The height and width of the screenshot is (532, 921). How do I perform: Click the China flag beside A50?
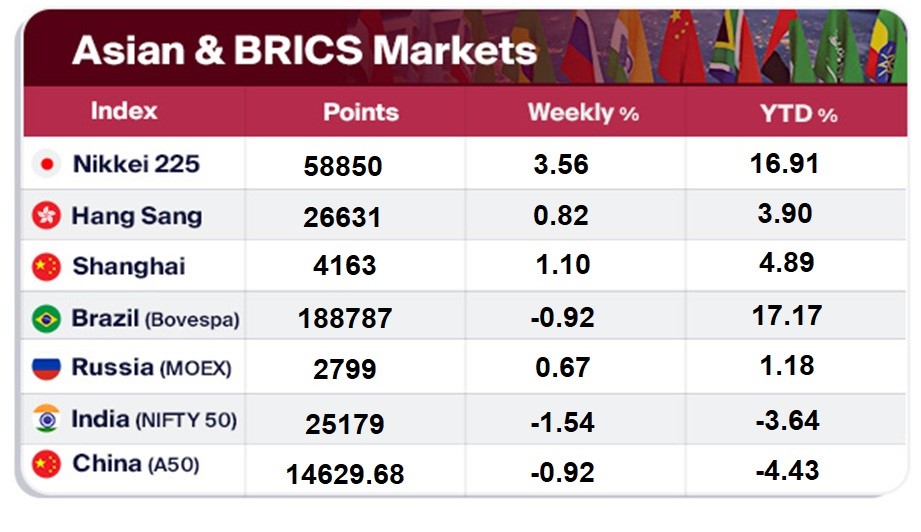click(x=46, y=464)
